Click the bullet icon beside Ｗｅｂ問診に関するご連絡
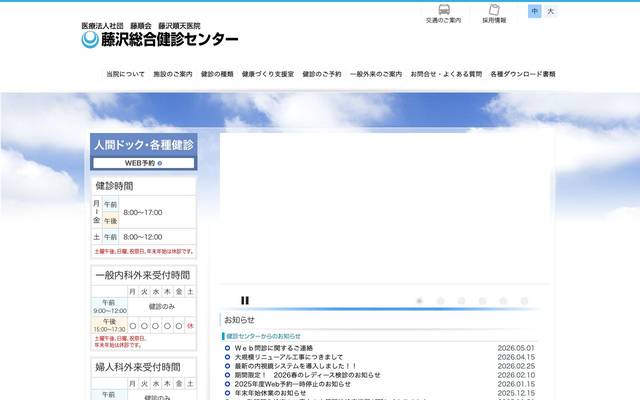The height and width of the screenshot is (400, 640). tap(227, 348)
